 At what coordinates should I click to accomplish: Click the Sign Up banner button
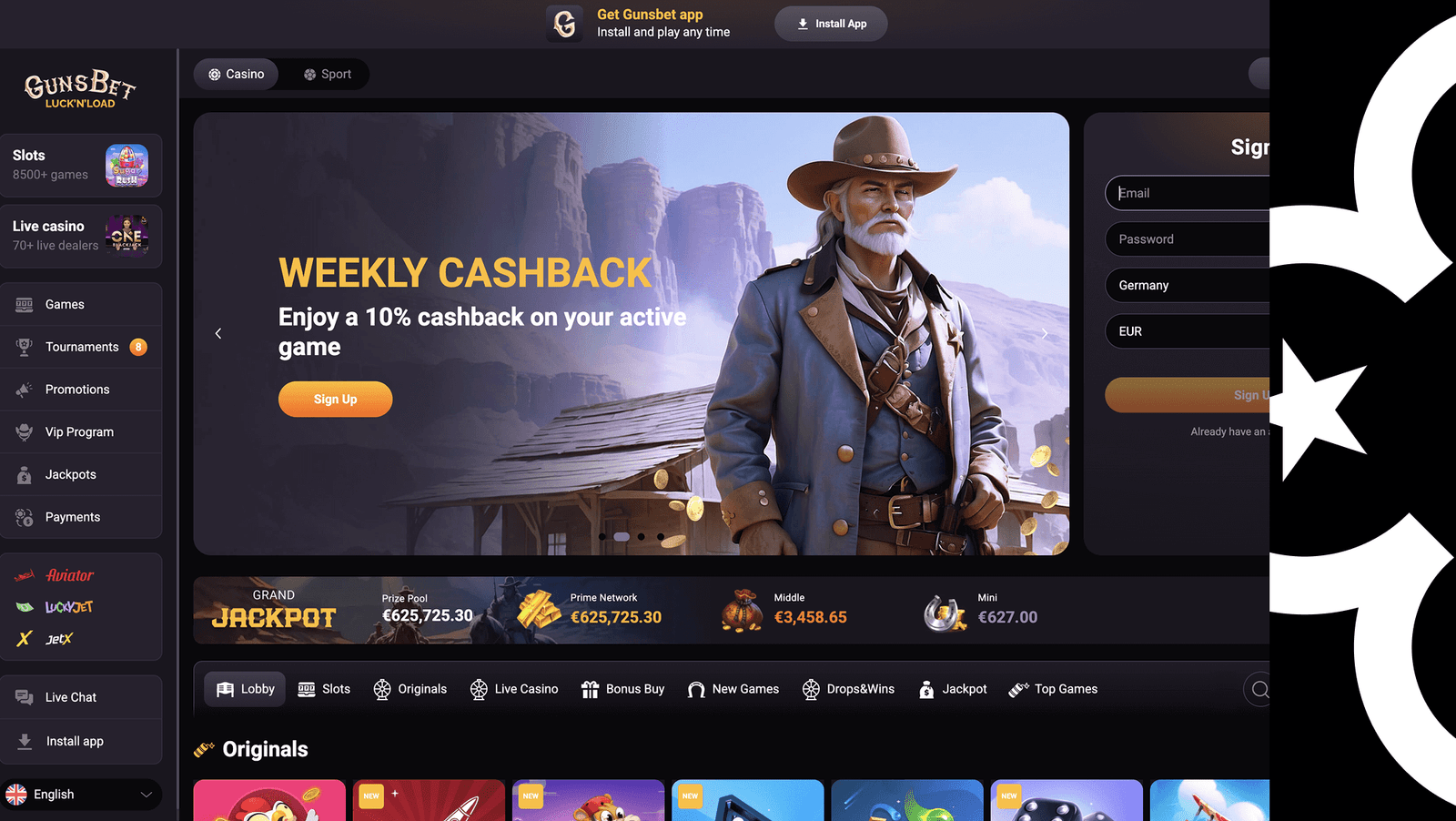336,400
